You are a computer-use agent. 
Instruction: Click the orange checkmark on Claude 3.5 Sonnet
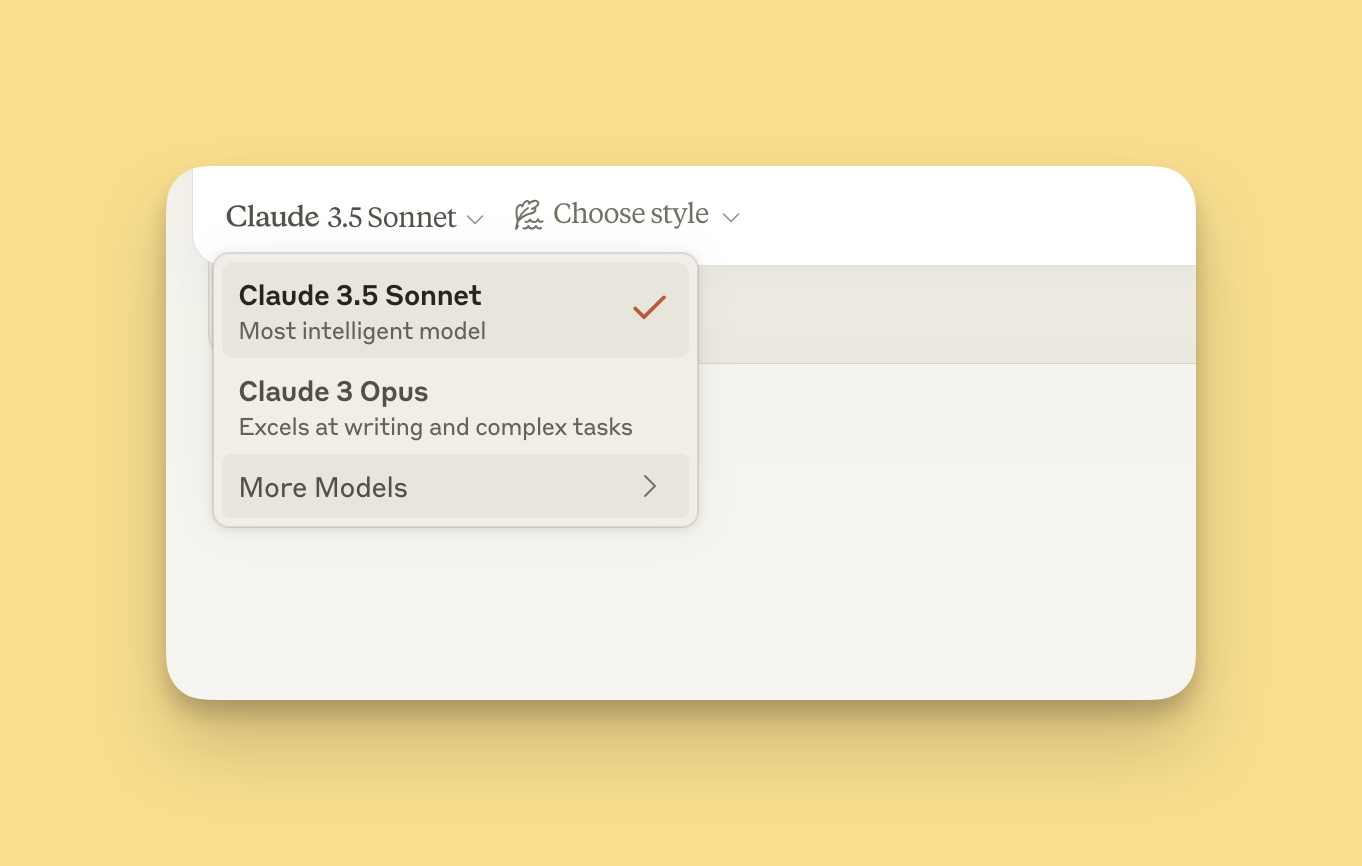(649, 307)
